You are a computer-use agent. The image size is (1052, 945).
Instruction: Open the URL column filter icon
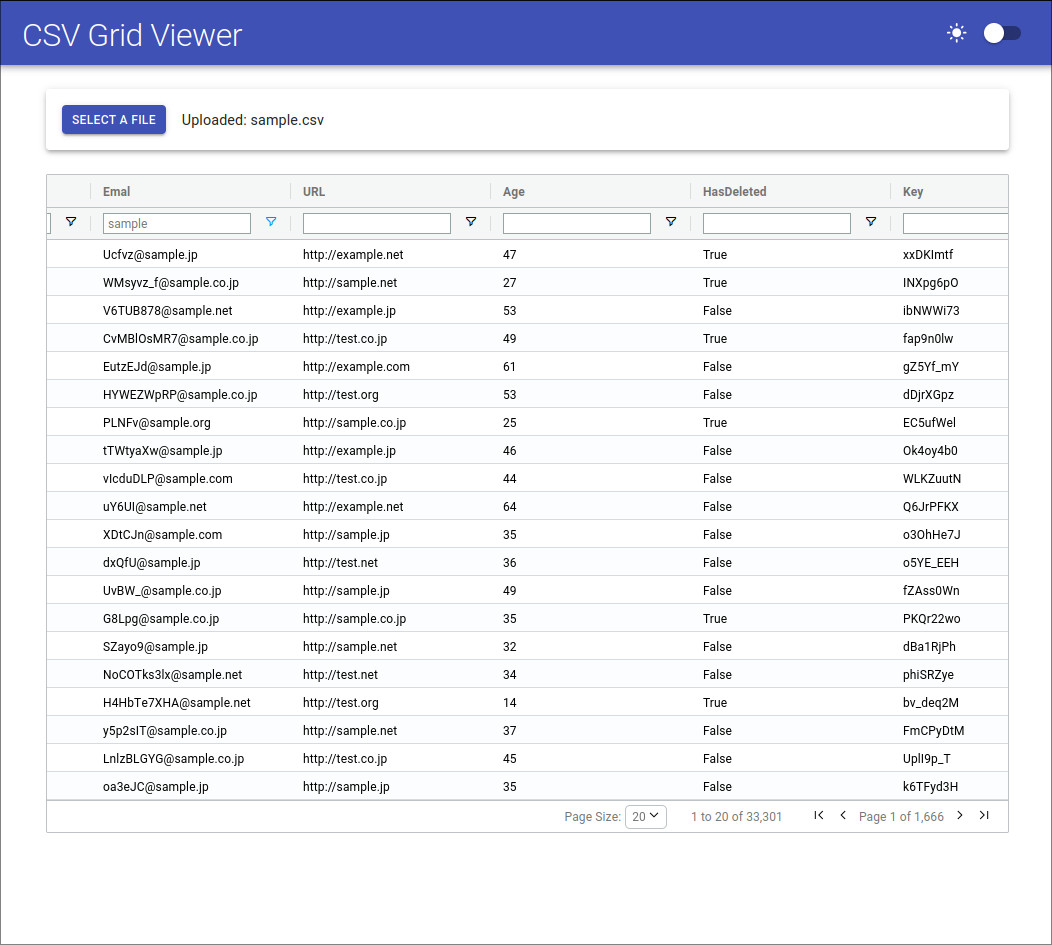pos(471,222)
